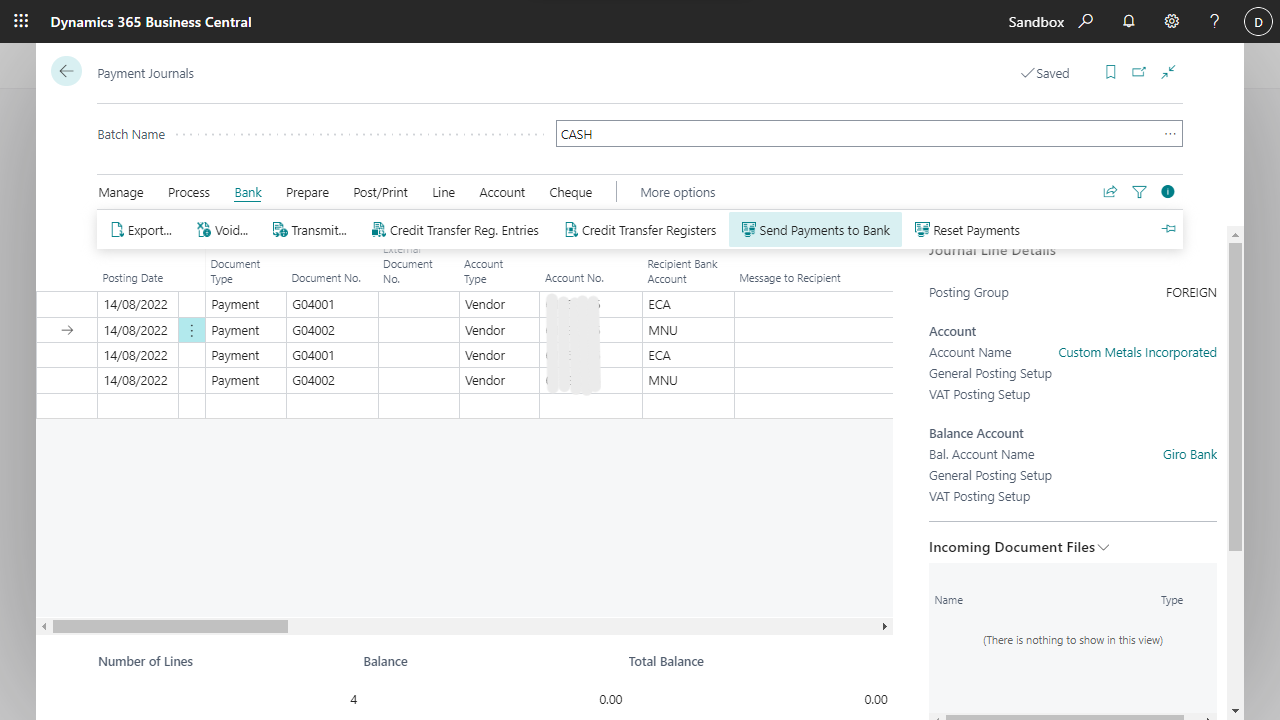Select the Bank tab
Viewport: 1280px width, 720px height.
(x=248, y=192)
